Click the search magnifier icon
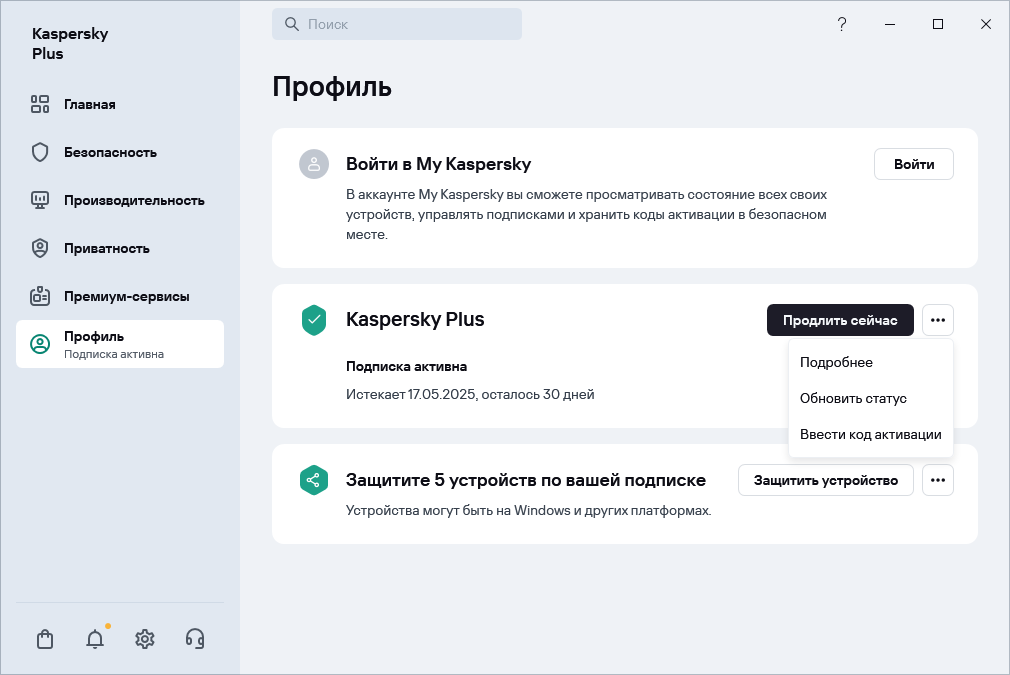The image size is (1010, 675). 292,24
